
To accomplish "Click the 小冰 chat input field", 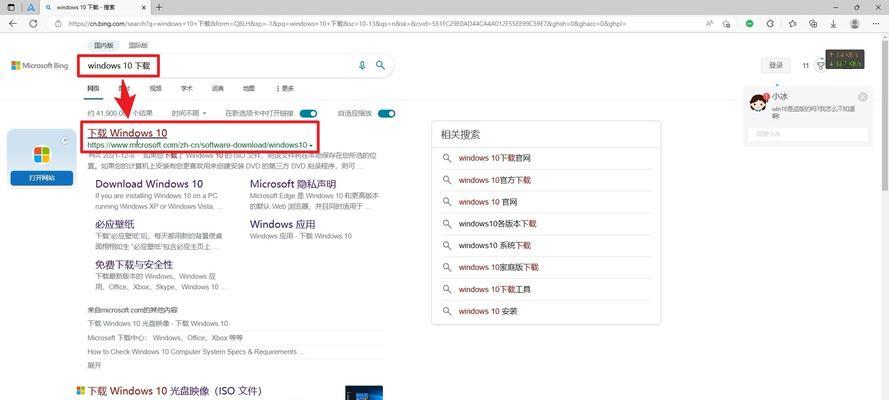I will coord(808,134).
